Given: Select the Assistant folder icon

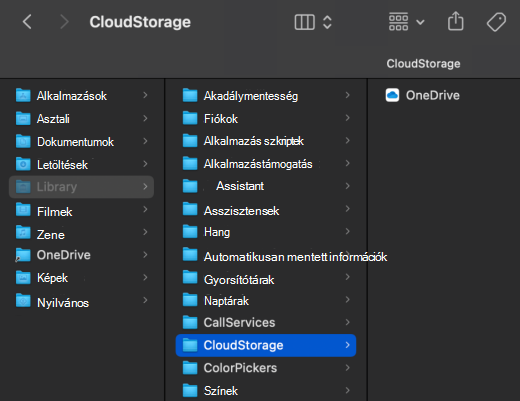Looking at the screenshot, I should (190, 186).
